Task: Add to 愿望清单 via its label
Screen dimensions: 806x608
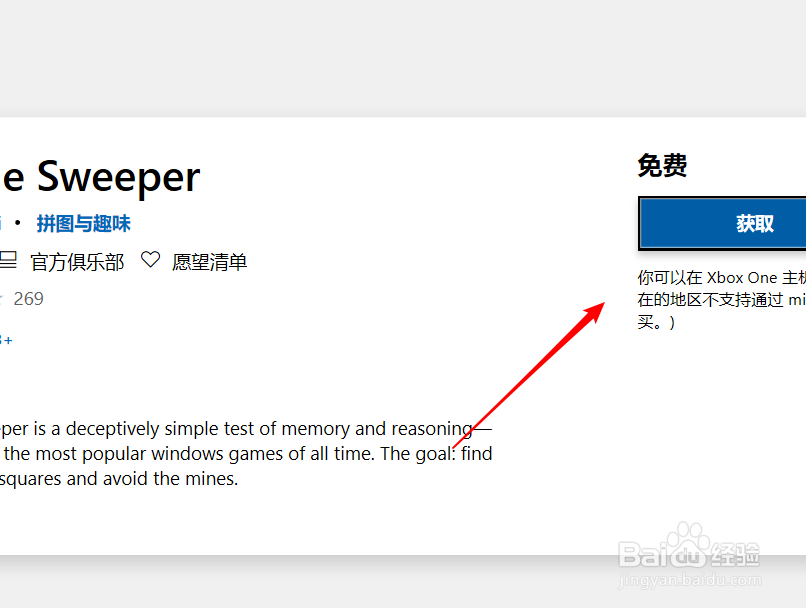Action: tap(210, 262)
